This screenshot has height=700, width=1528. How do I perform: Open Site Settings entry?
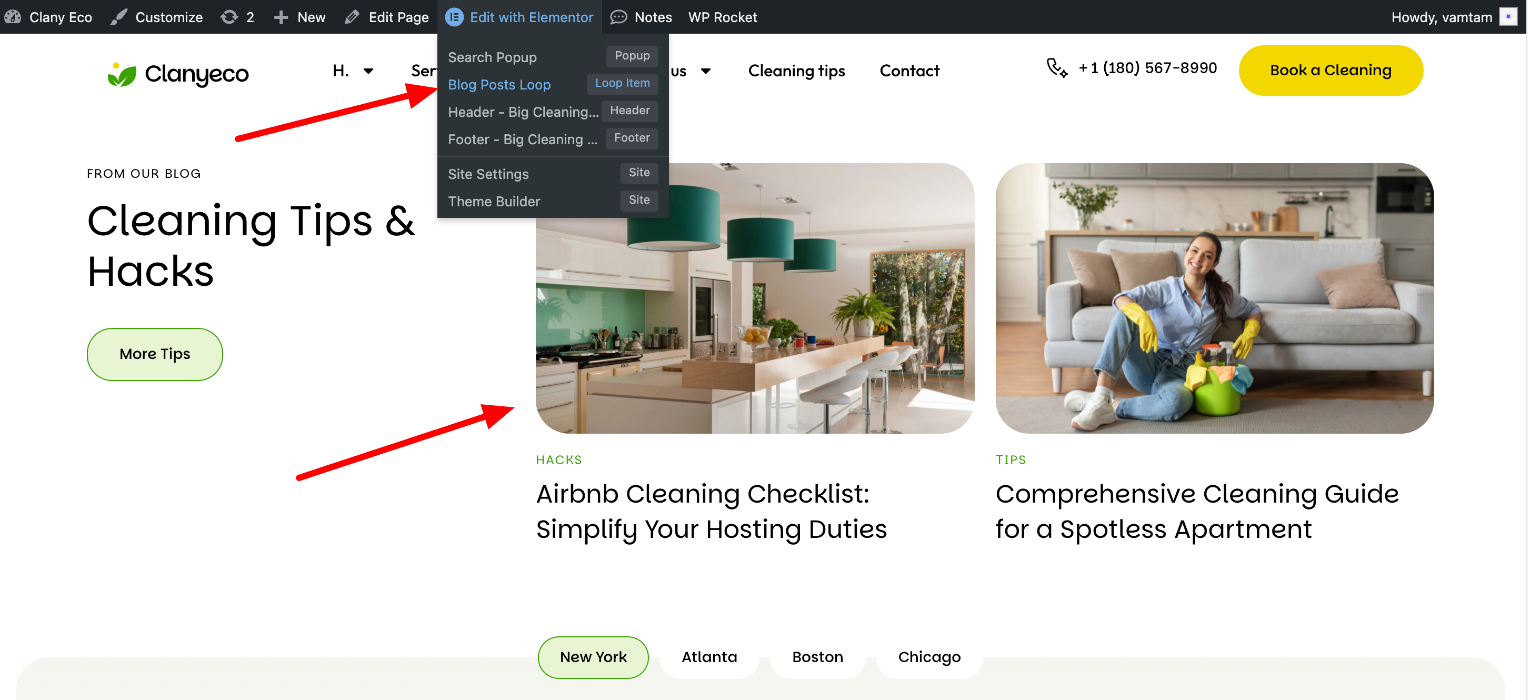pyautogui.click(x=488, y=174)
